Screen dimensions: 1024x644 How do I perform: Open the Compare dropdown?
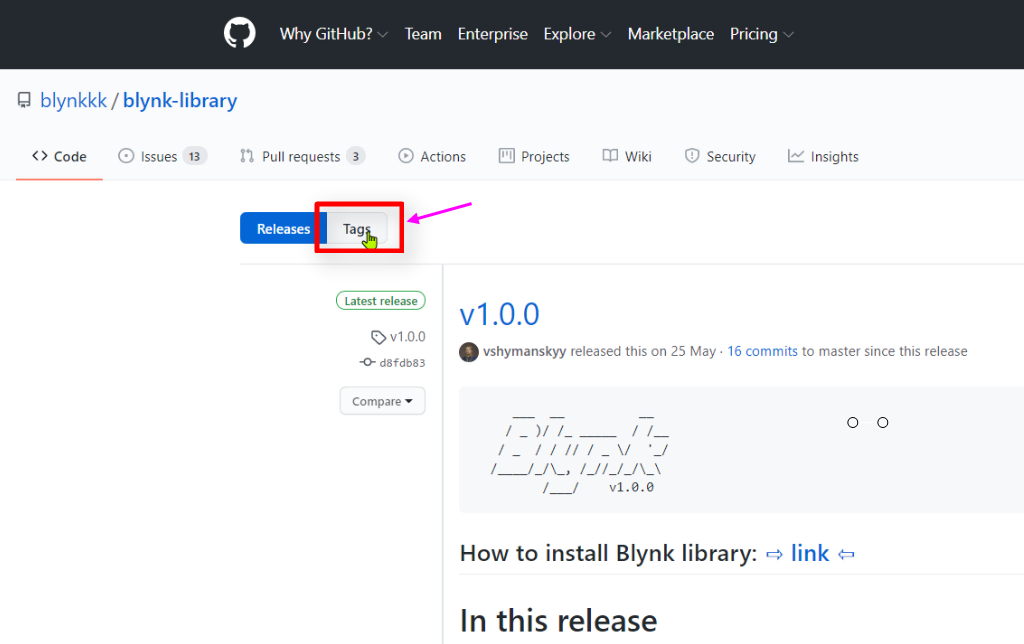[x=382, y=401]
